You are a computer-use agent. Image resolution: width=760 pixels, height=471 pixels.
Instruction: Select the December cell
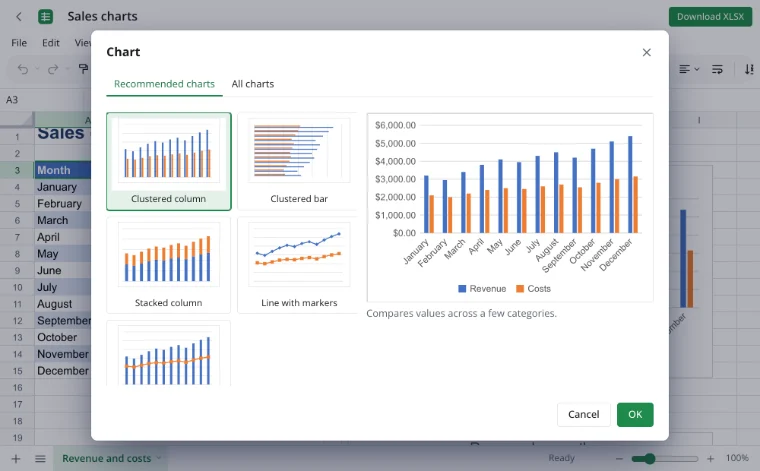[63, 371]
